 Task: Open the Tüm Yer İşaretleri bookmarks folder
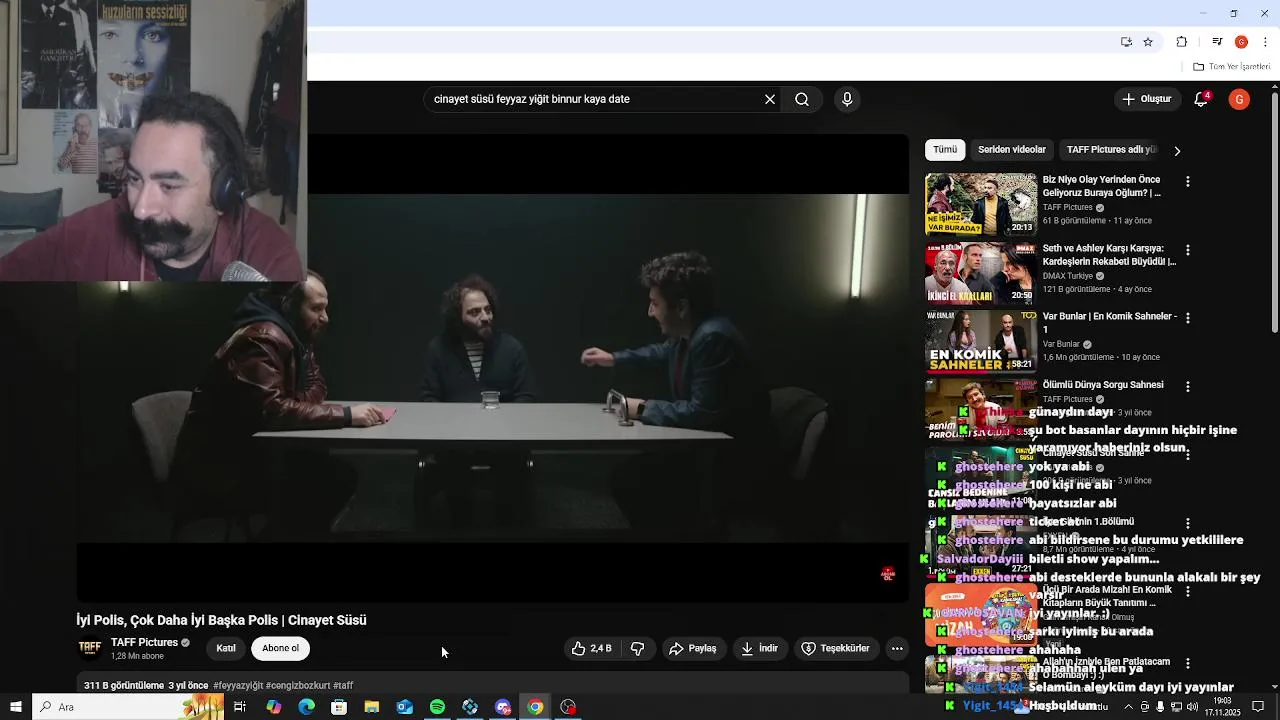point(1231,67)
